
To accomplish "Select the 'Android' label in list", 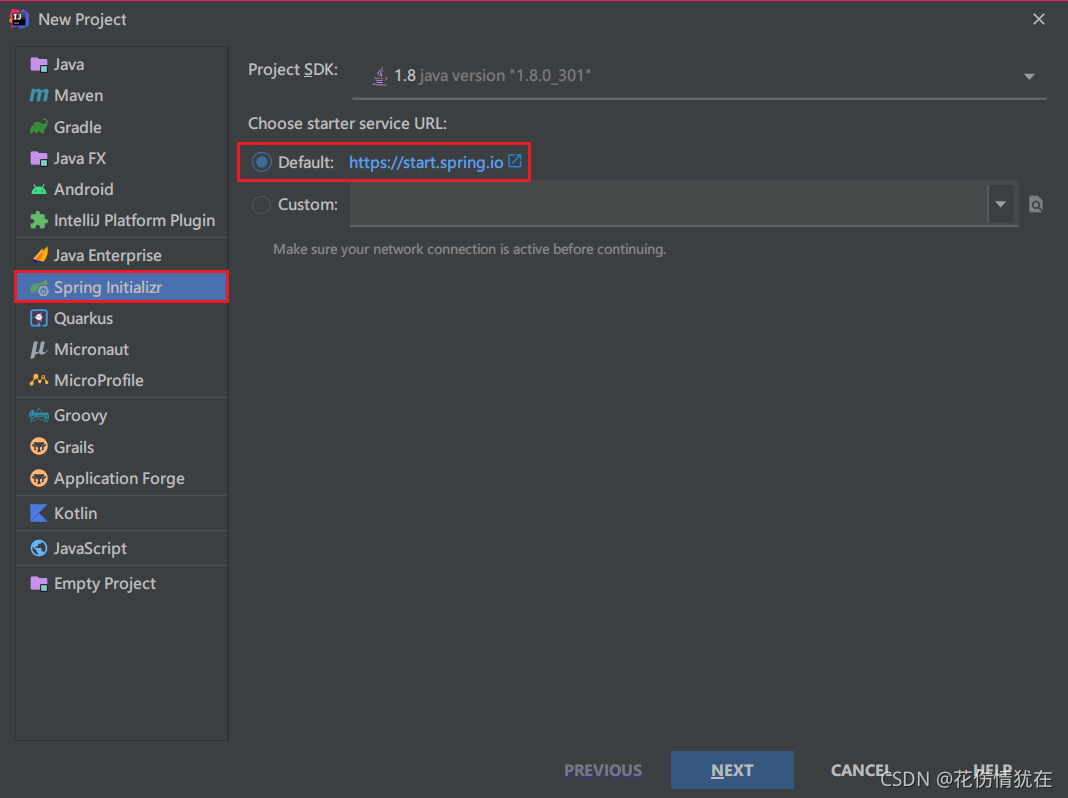I will [84, 189].
